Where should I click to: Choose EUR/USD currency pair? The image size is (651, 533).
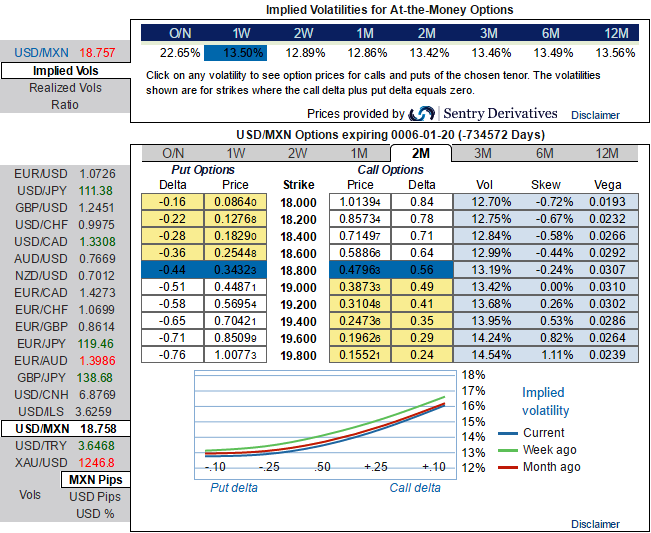tap(40, 174)
